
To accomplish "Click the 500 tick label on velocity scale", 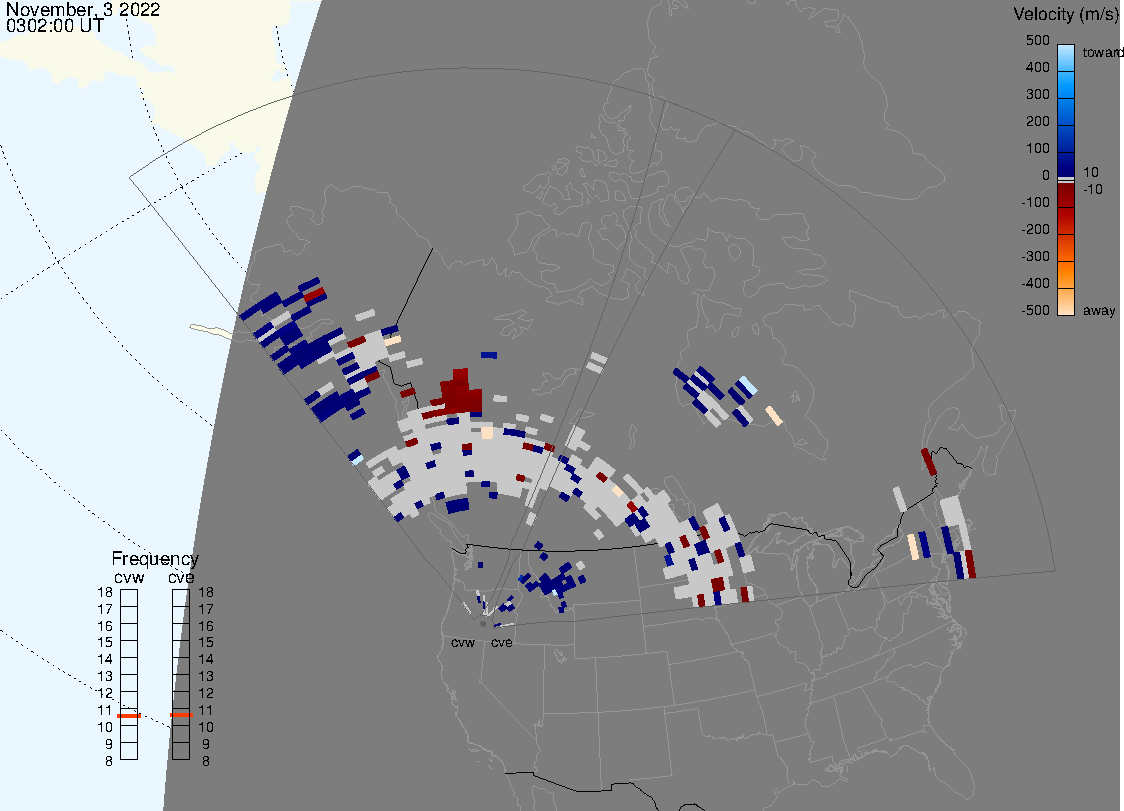I will pos(1037,40).
